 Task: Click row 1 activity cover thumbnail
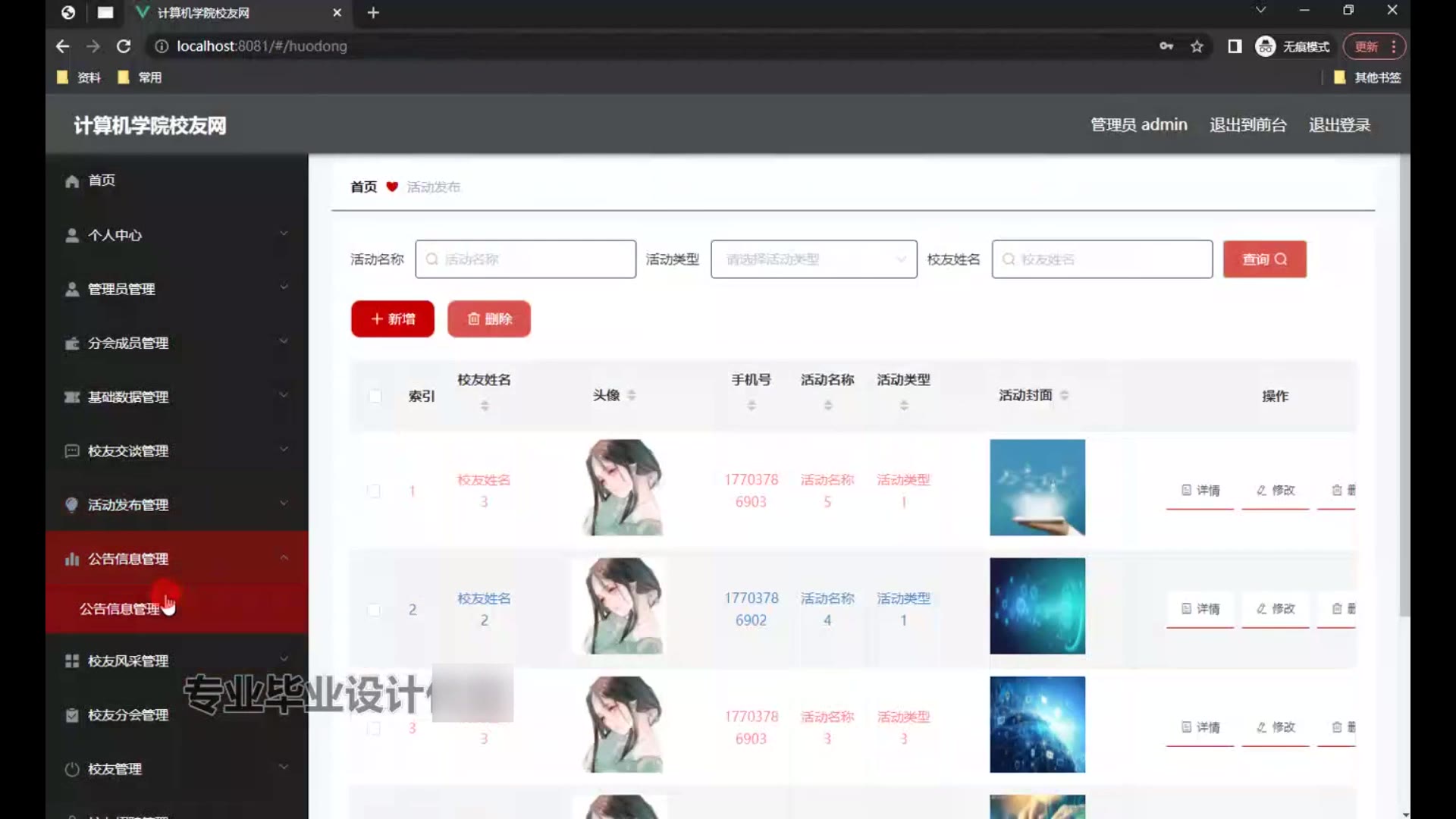coord(1037,488)
